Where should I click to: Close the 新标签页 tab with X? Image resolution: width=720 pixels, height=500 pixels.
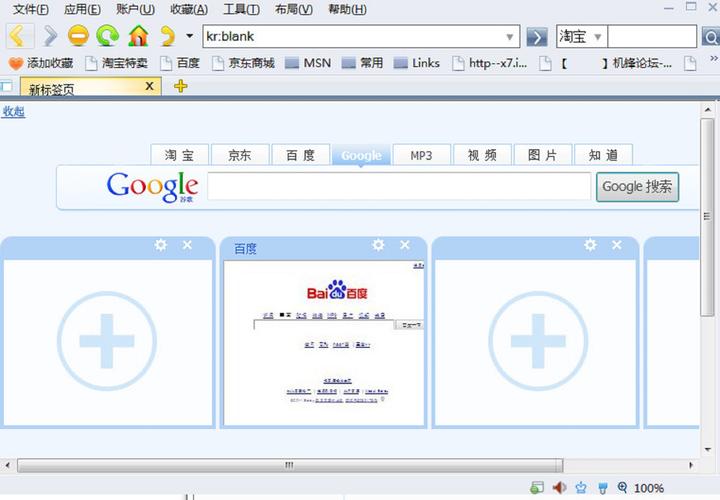(x=149, y=86)
